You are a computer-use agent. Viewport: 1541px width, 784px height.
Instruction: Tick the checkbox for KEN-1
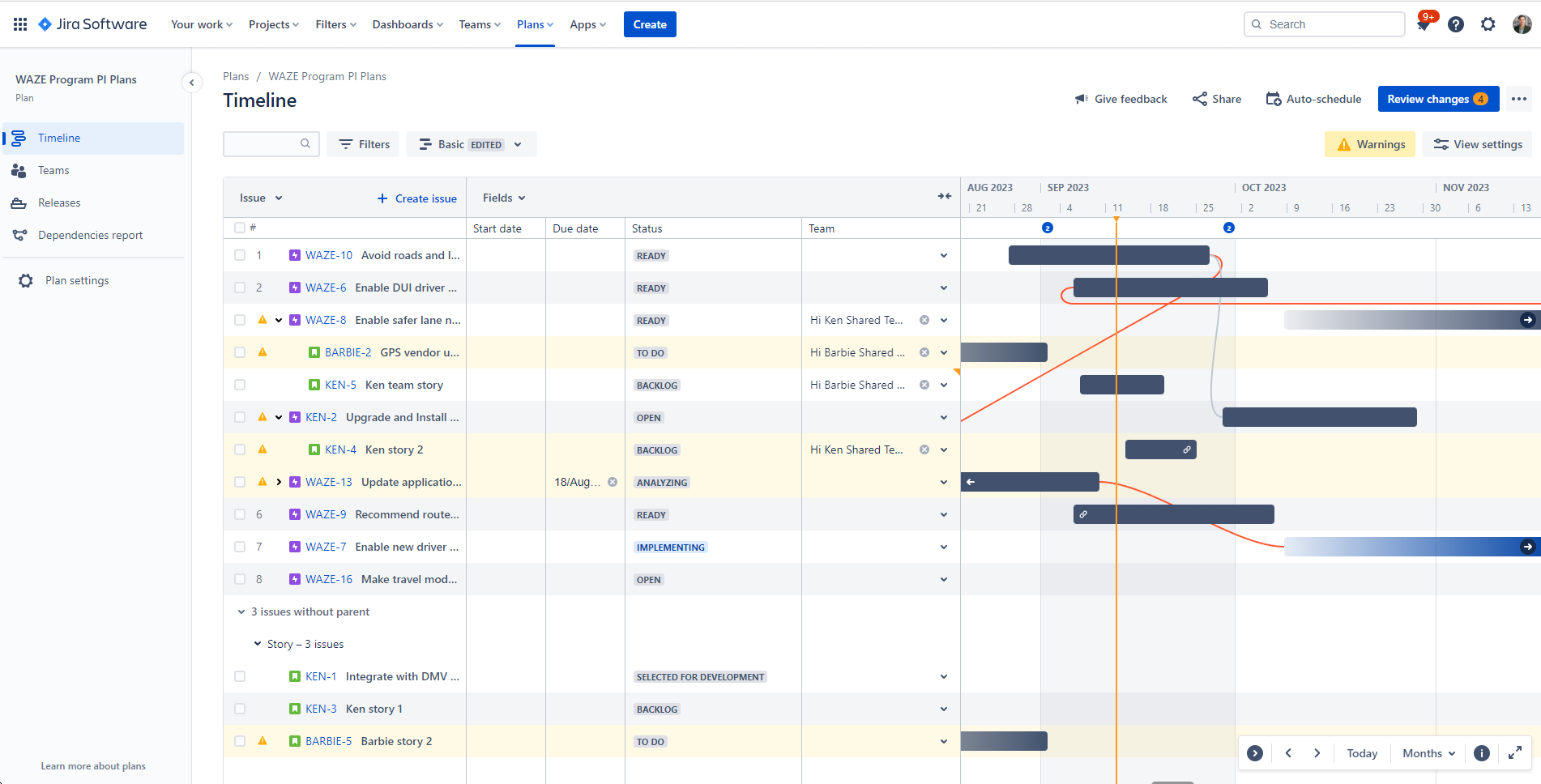tap(240, 676)
